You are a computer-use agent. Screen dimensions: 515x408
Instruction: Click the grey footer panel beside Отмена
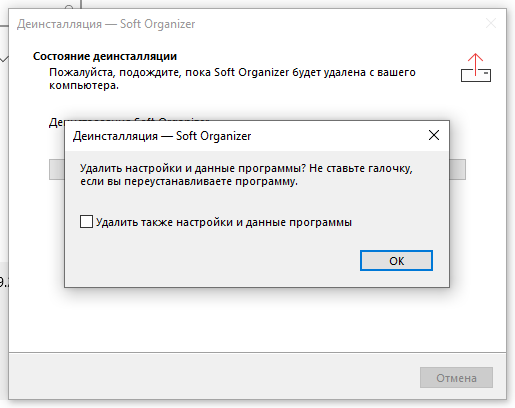[213, 377]
